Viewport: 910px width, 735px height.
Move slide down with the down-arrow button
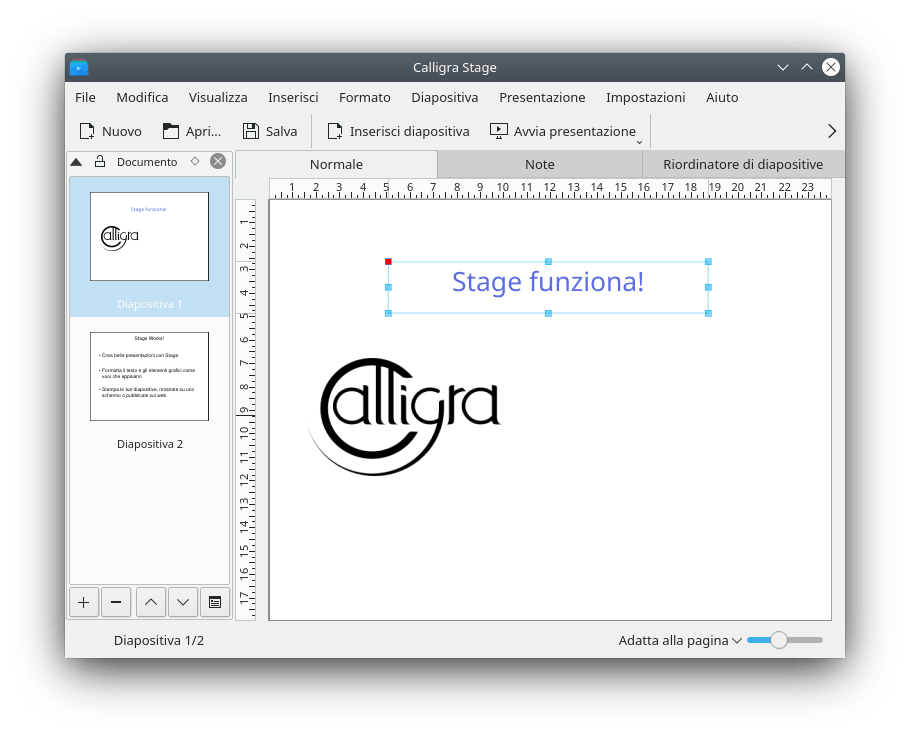(x=182, y=602)
